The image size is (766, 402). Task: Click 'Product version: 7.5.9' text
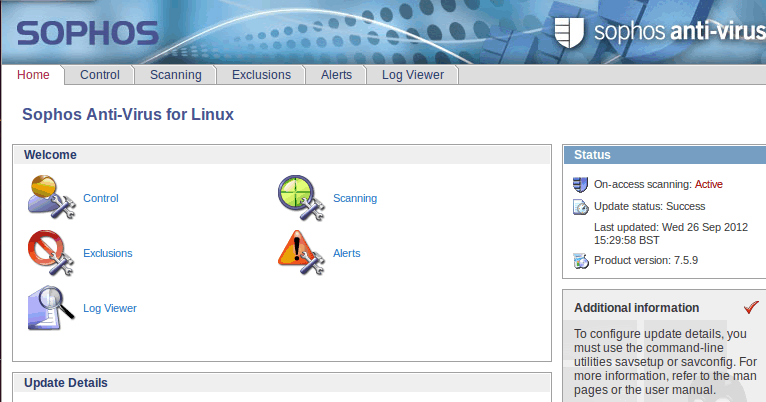646,260
